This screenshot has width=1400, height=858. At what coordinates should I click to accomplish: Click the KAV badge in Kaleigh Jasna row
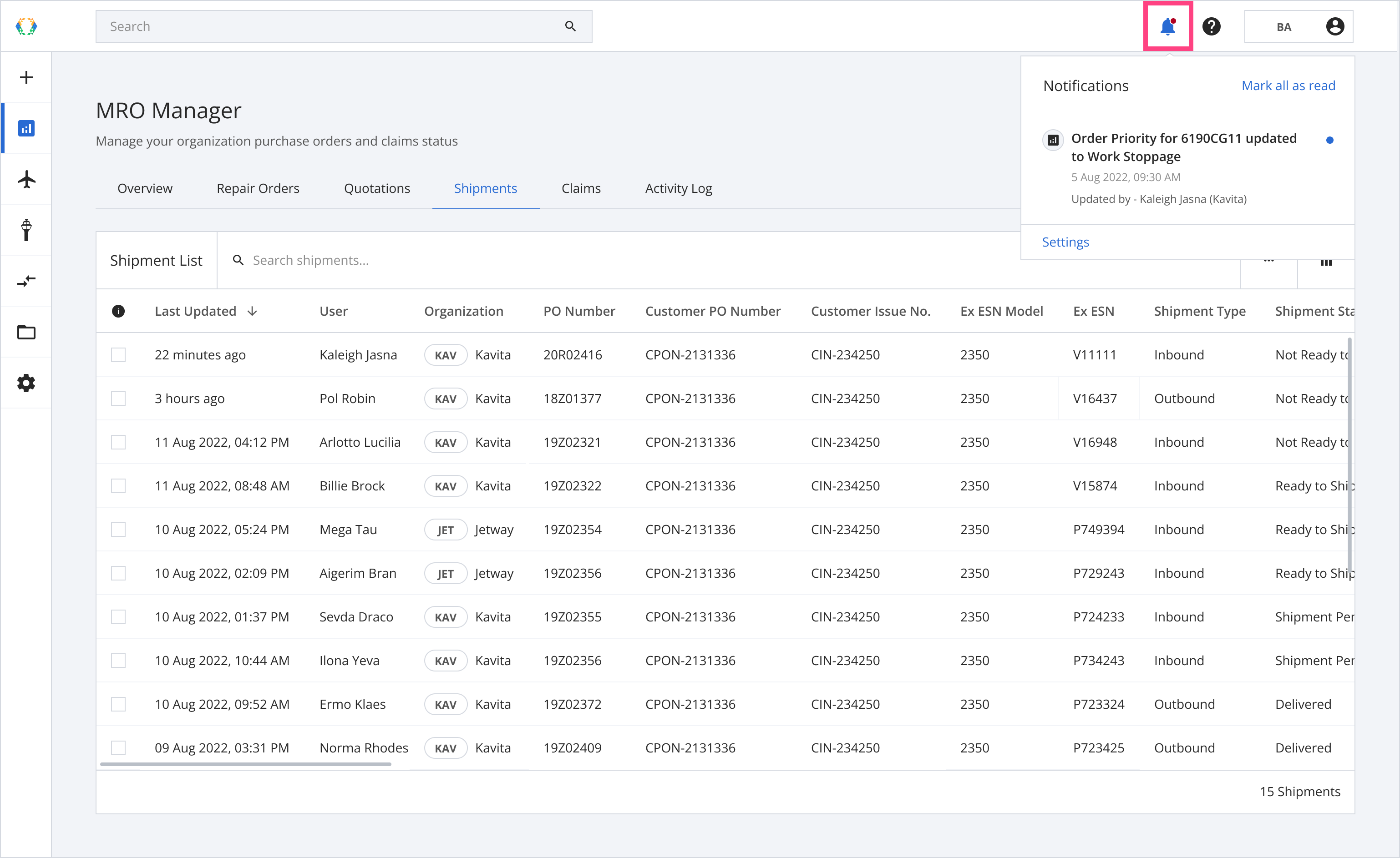[x=446, y=355]
